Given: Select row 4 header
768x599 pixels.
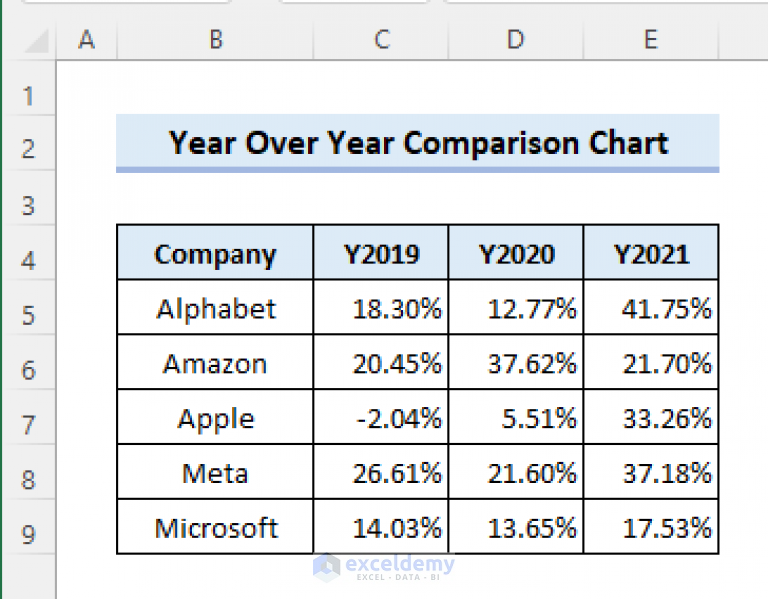Looking at the screenshot, I should pyautogui.click(x=27, y=261).
